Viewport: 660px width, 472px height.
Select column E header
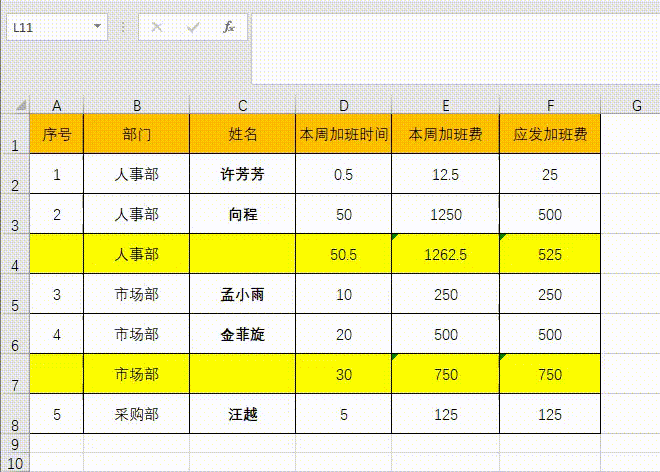click(445, 105)
